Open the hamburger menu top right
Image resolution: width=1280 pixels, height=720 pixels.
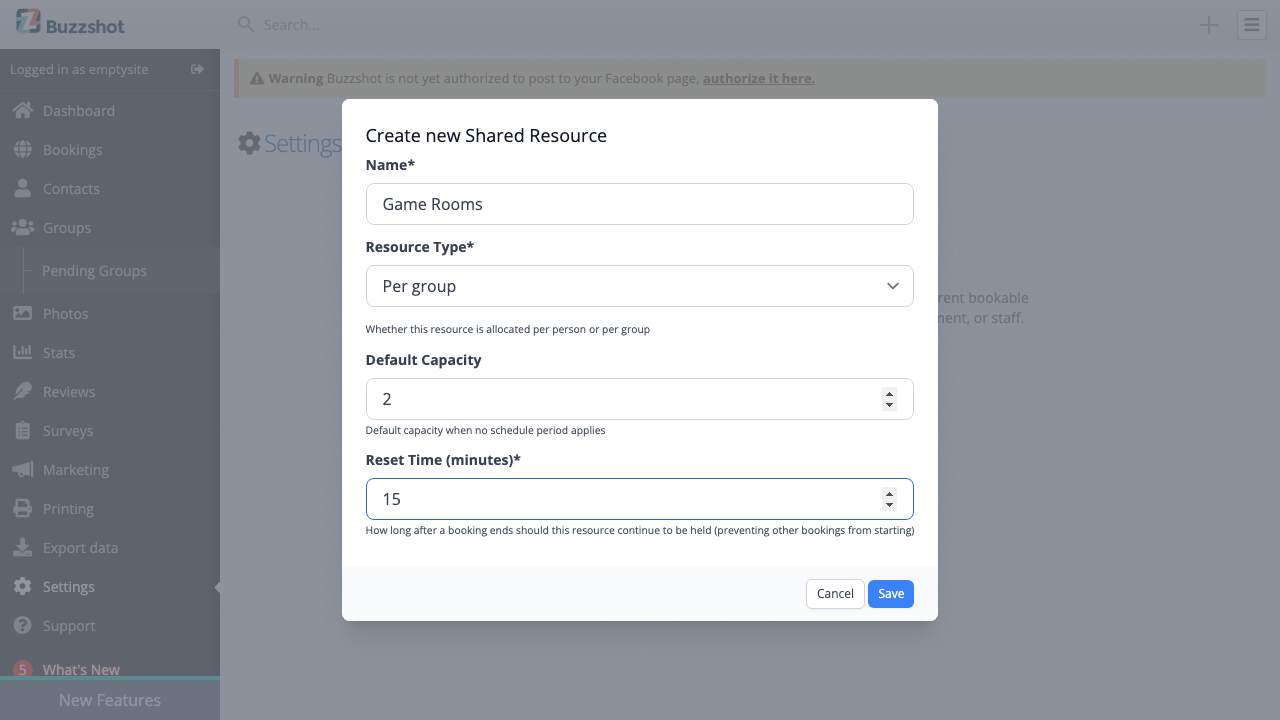(1251, 25)
